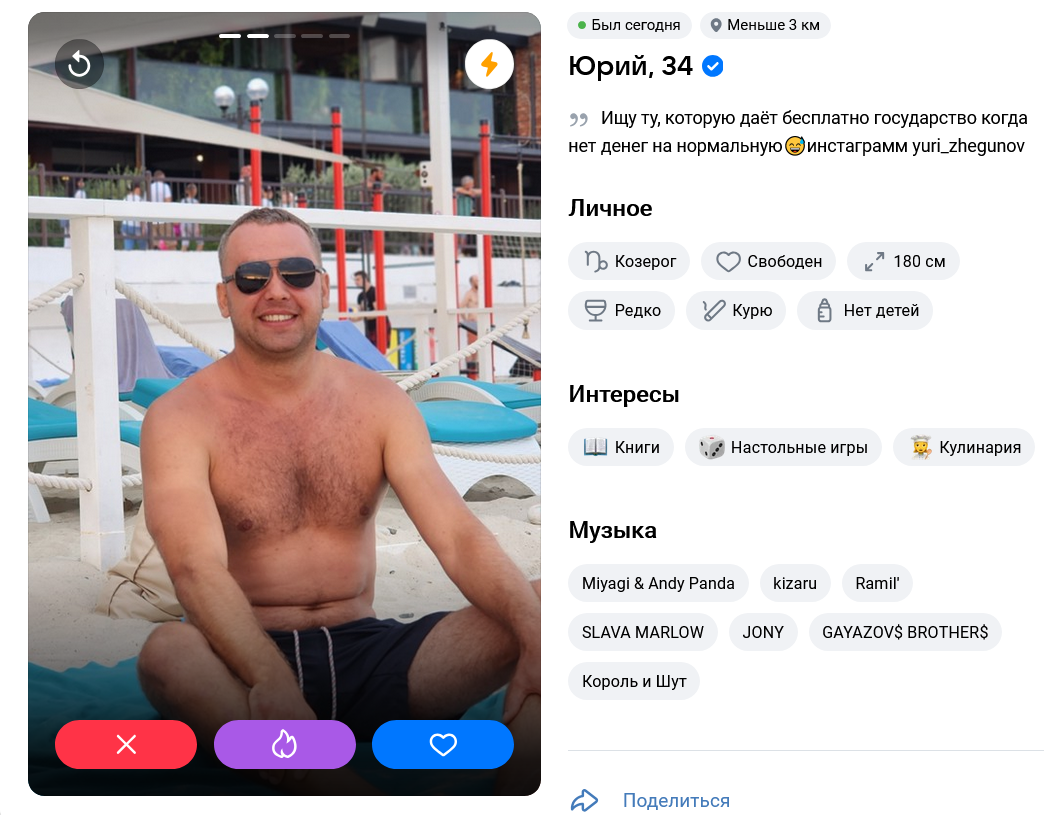Click the undo rewind arrow icon

click(x=79, y=65)
